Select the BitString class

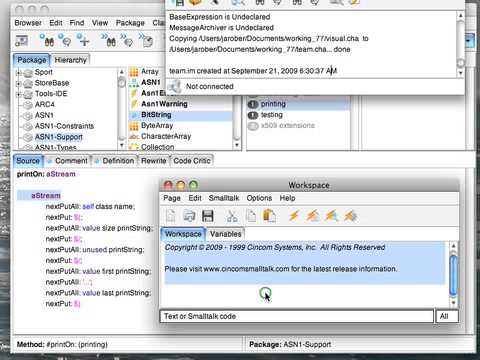point(156,115)
